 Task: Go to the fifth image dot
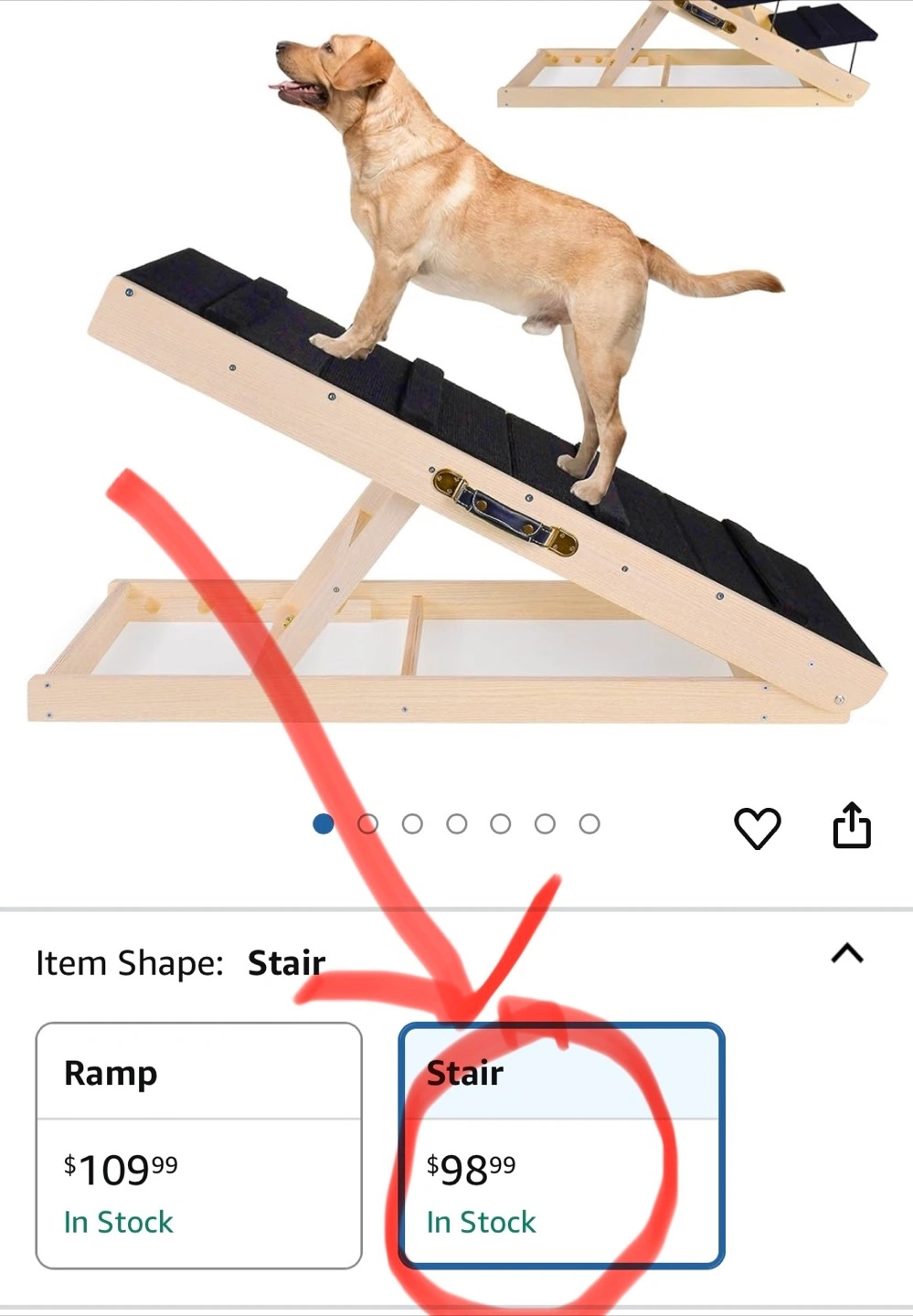tap(501, 824)
